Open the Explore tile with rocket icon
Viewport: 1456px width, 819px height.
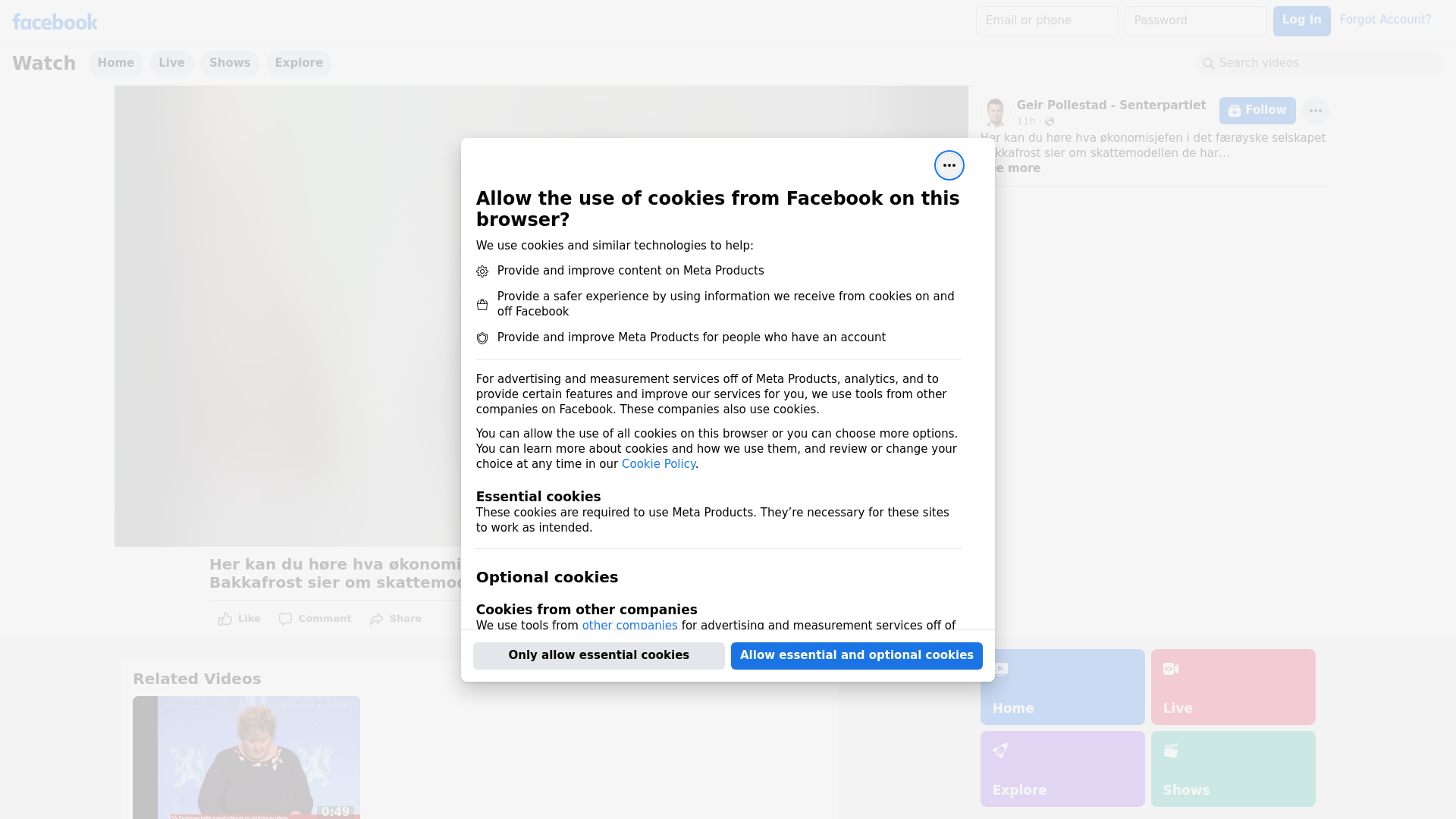click(1062, 768)
